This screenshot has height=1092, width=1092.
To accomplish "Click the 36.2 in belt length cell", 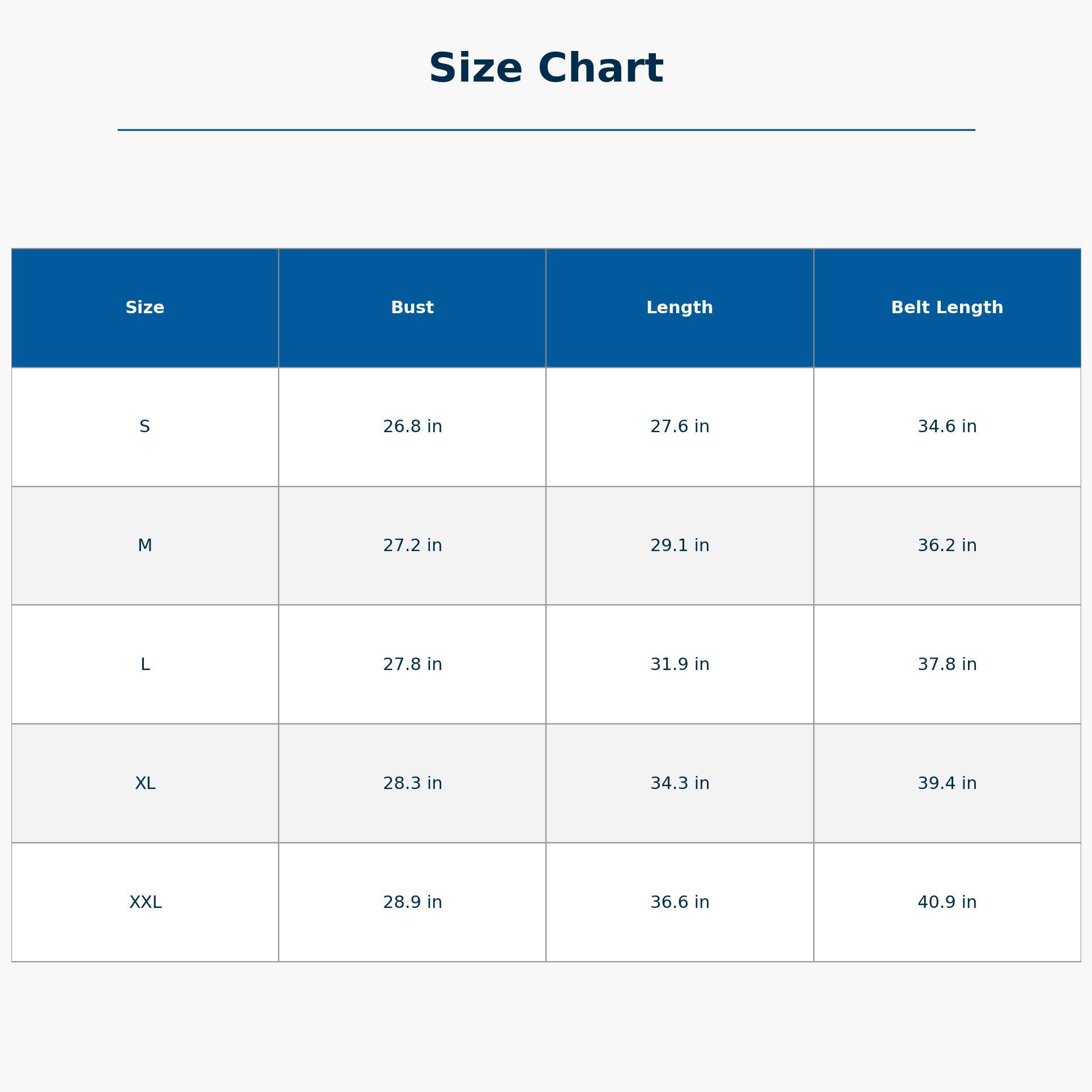I will click(947, 545).
